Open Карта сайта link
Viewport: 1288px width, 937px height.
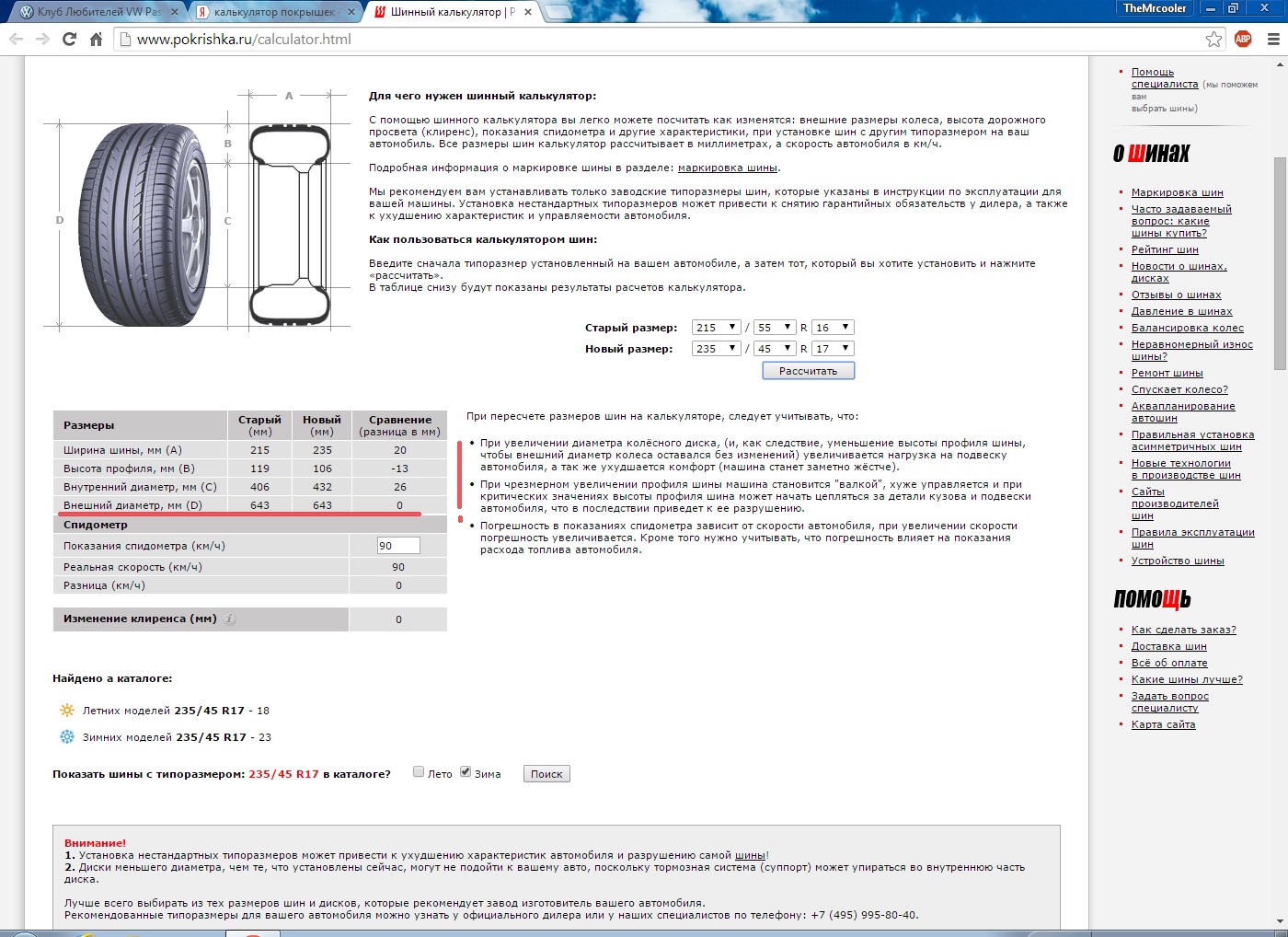(1164, 724)
